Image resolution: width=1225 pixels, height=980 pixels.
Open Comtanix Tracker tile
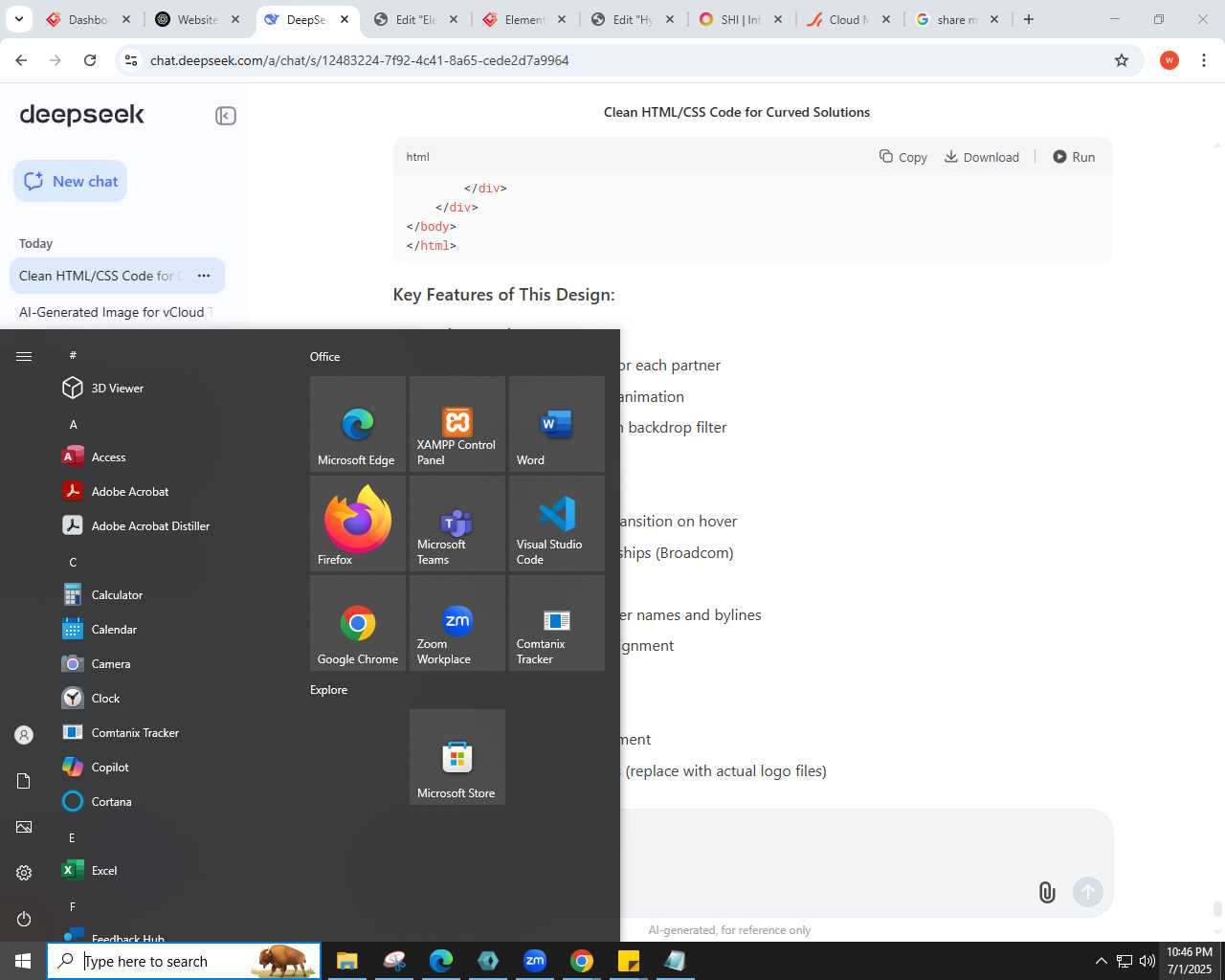(x=557, y=623)
